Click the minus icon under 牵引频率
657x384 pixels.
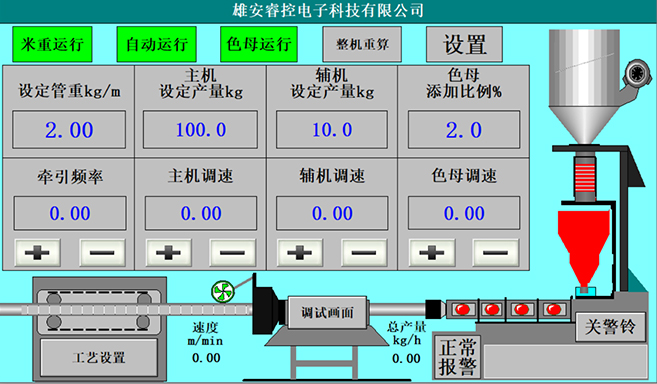coord(102,253)
